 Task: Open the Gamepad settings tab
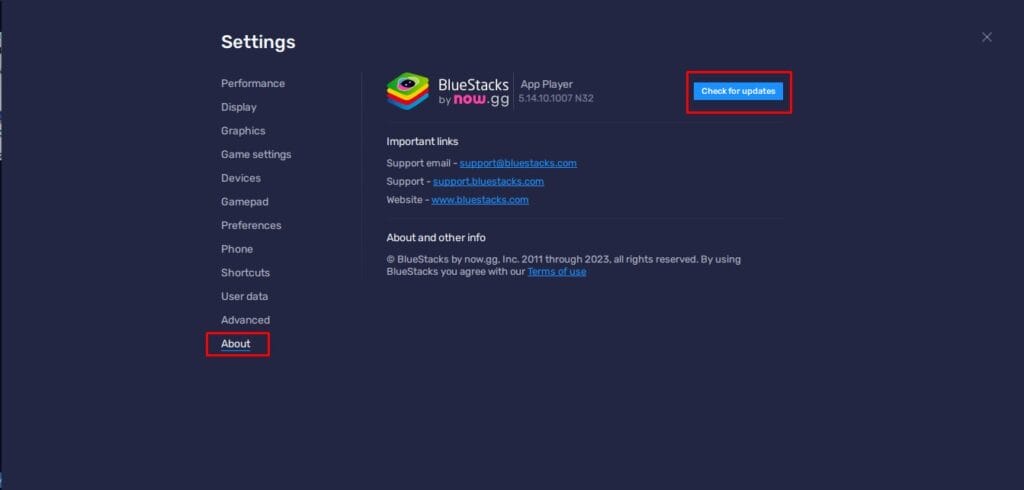[x=244, y=202]
